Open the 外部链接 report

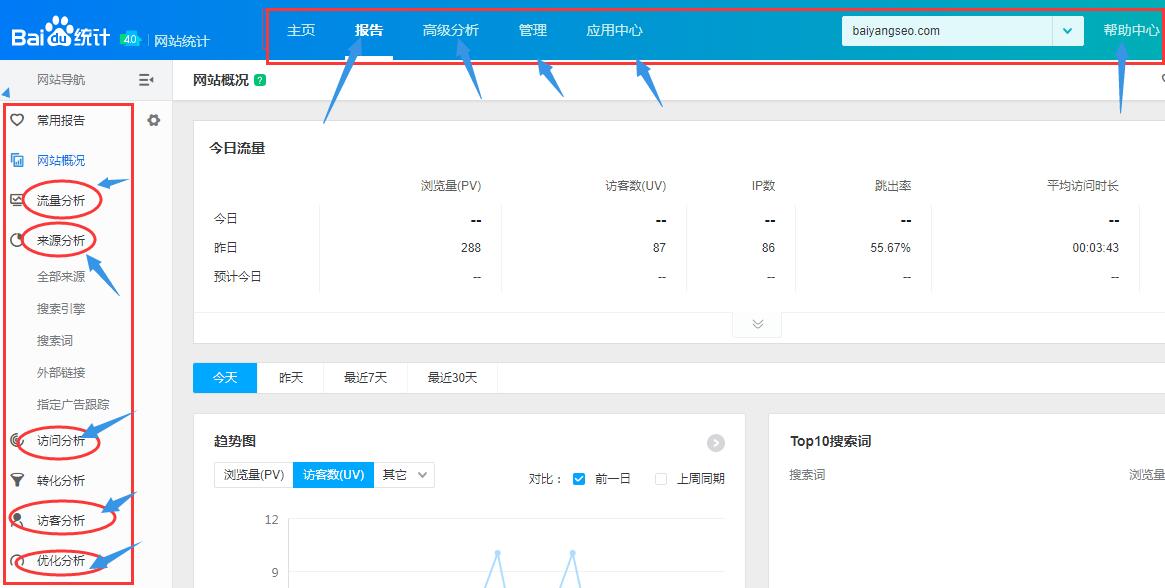[x=61, y=372]
